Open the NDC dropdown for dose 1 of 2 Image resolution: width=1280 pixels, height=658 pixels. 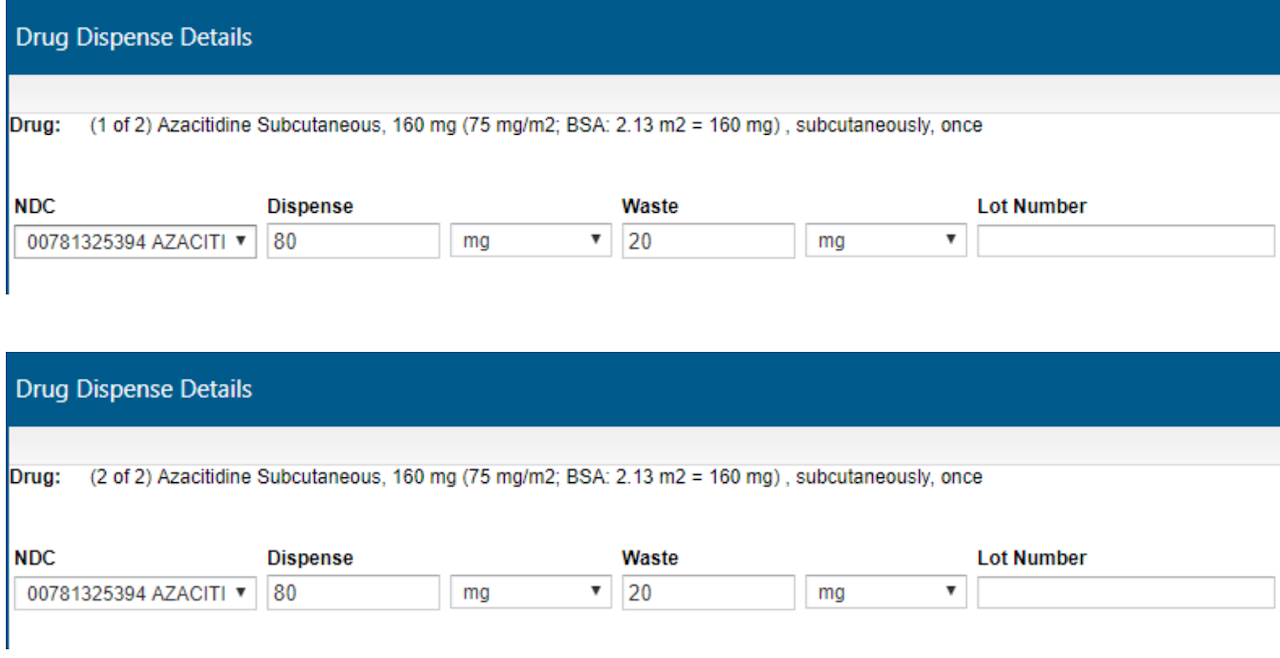pos(135,241)
